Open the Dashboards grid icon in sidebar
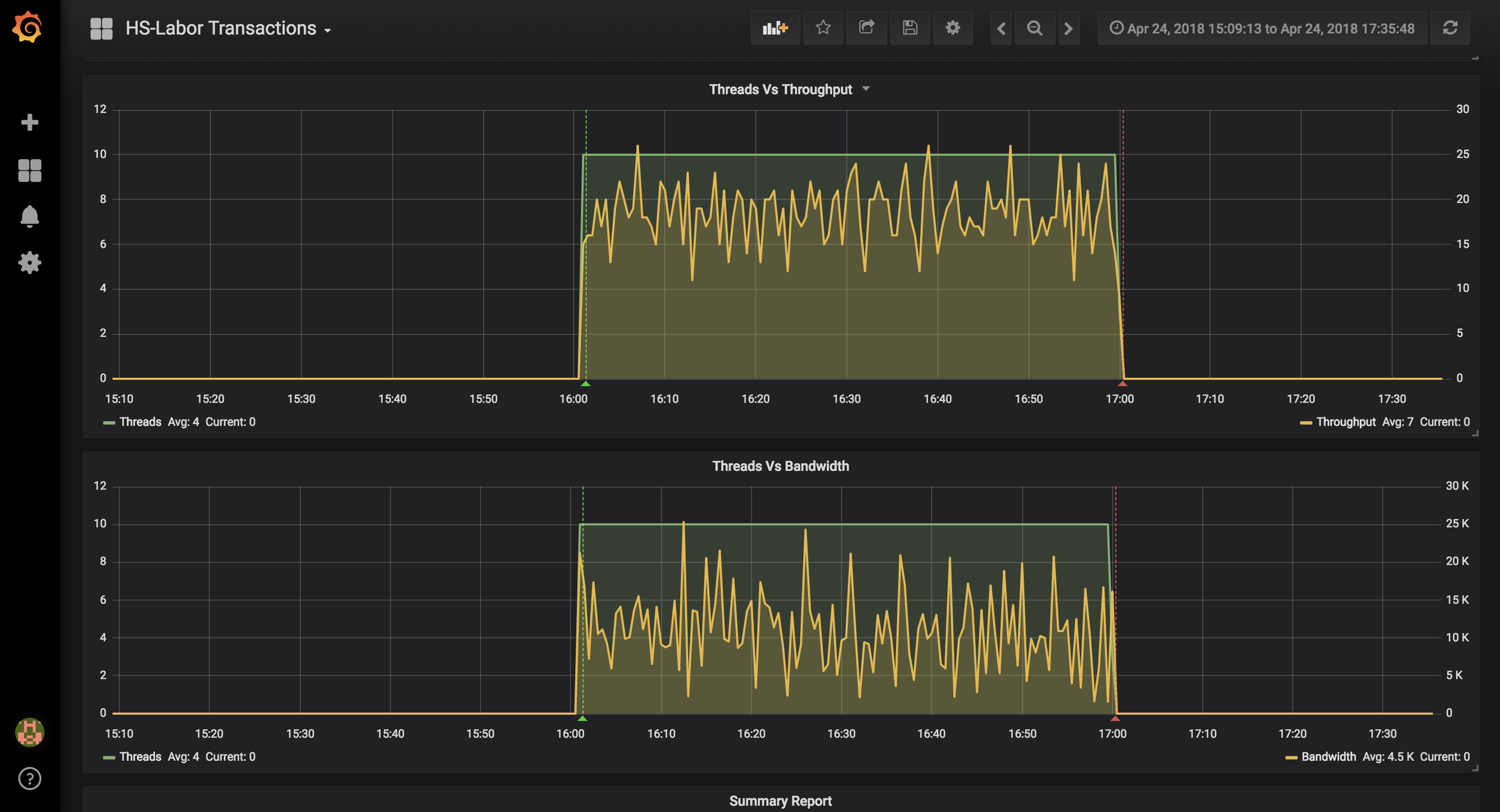Screen dimensions: 1500x812 tap(30, 171)
